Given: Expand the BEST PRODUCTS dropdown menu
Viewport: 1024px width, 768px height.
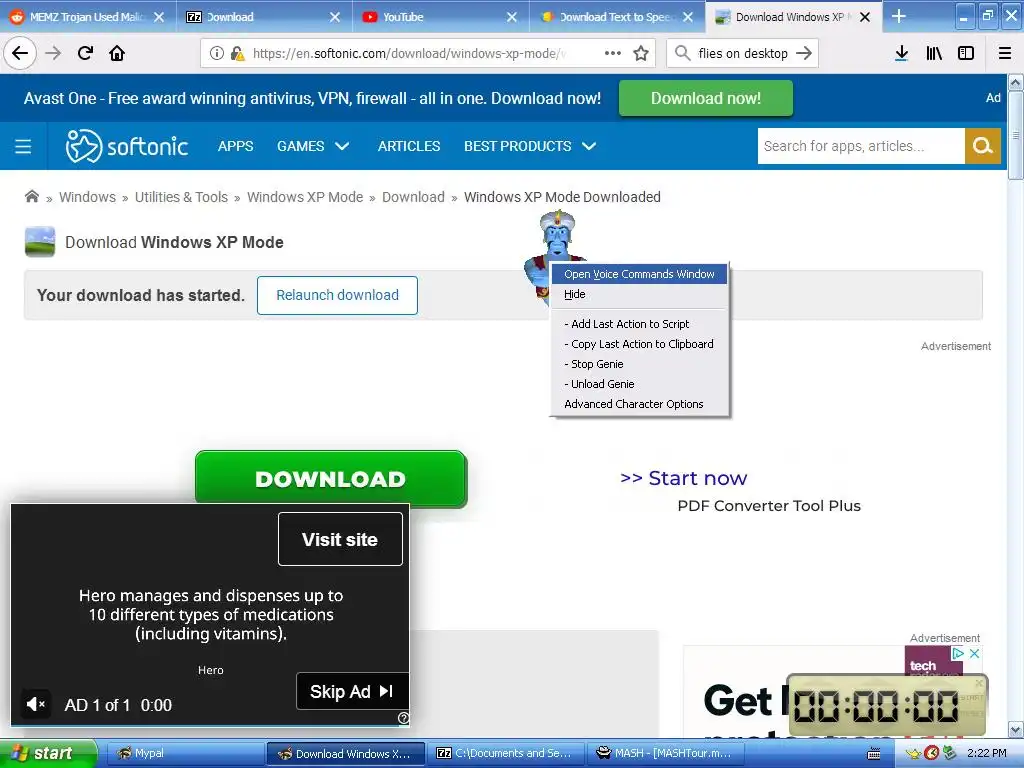Looking at the screenshot, I should click(530, 146).
